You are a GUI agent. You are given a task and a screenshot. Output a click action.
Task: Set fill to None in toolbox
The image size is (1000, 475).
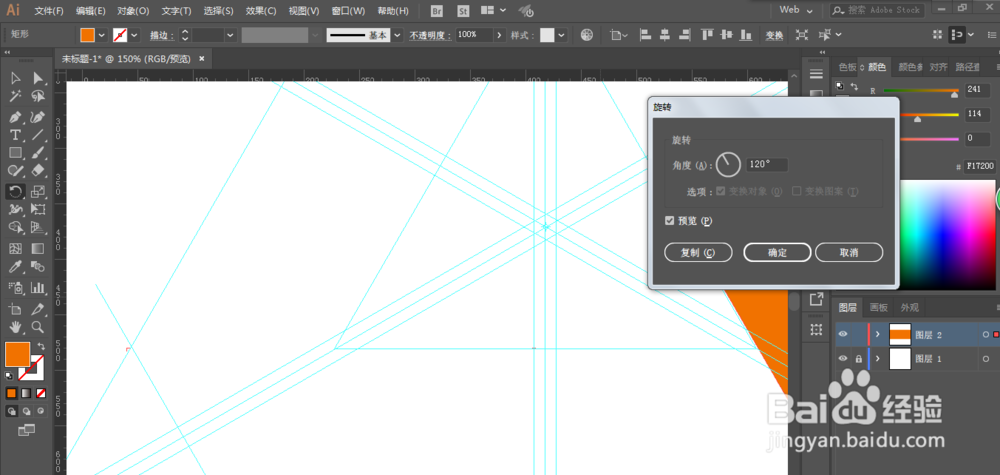(41, 393)
